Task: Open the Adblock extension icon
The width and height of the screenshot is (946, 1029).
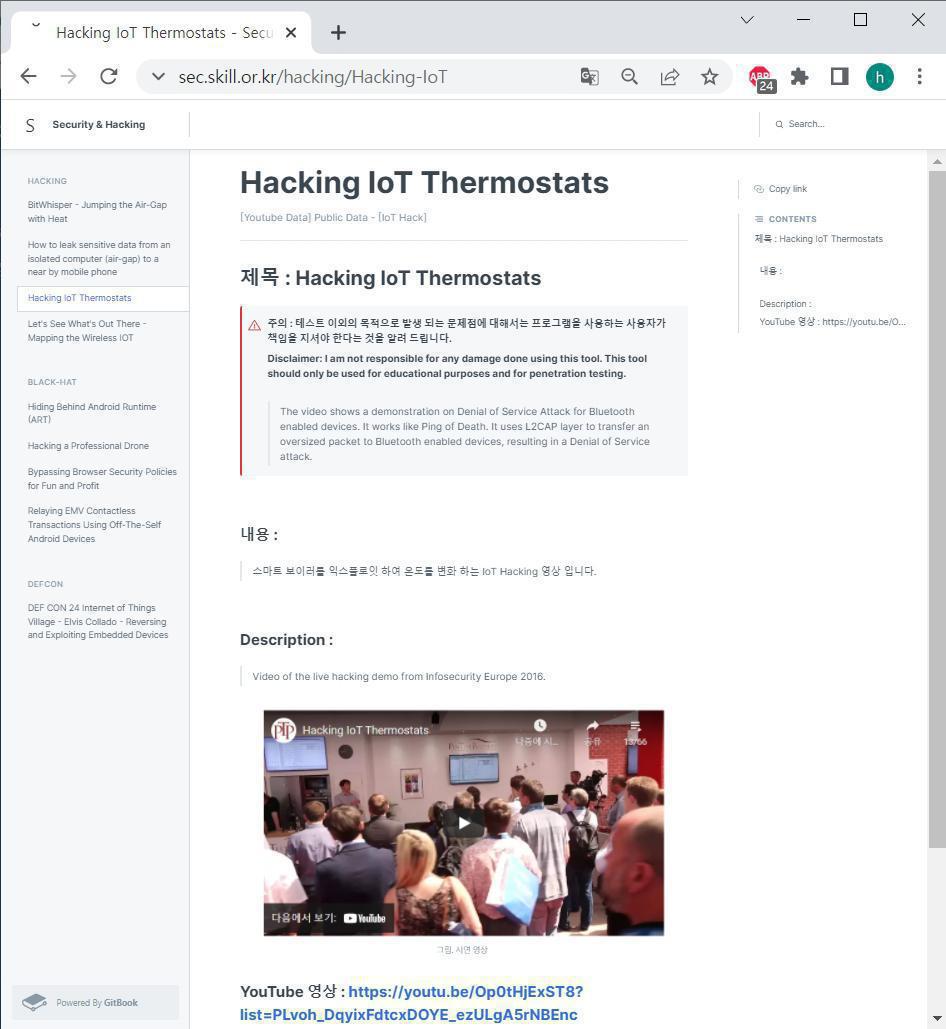Action: tap(760, 77)
